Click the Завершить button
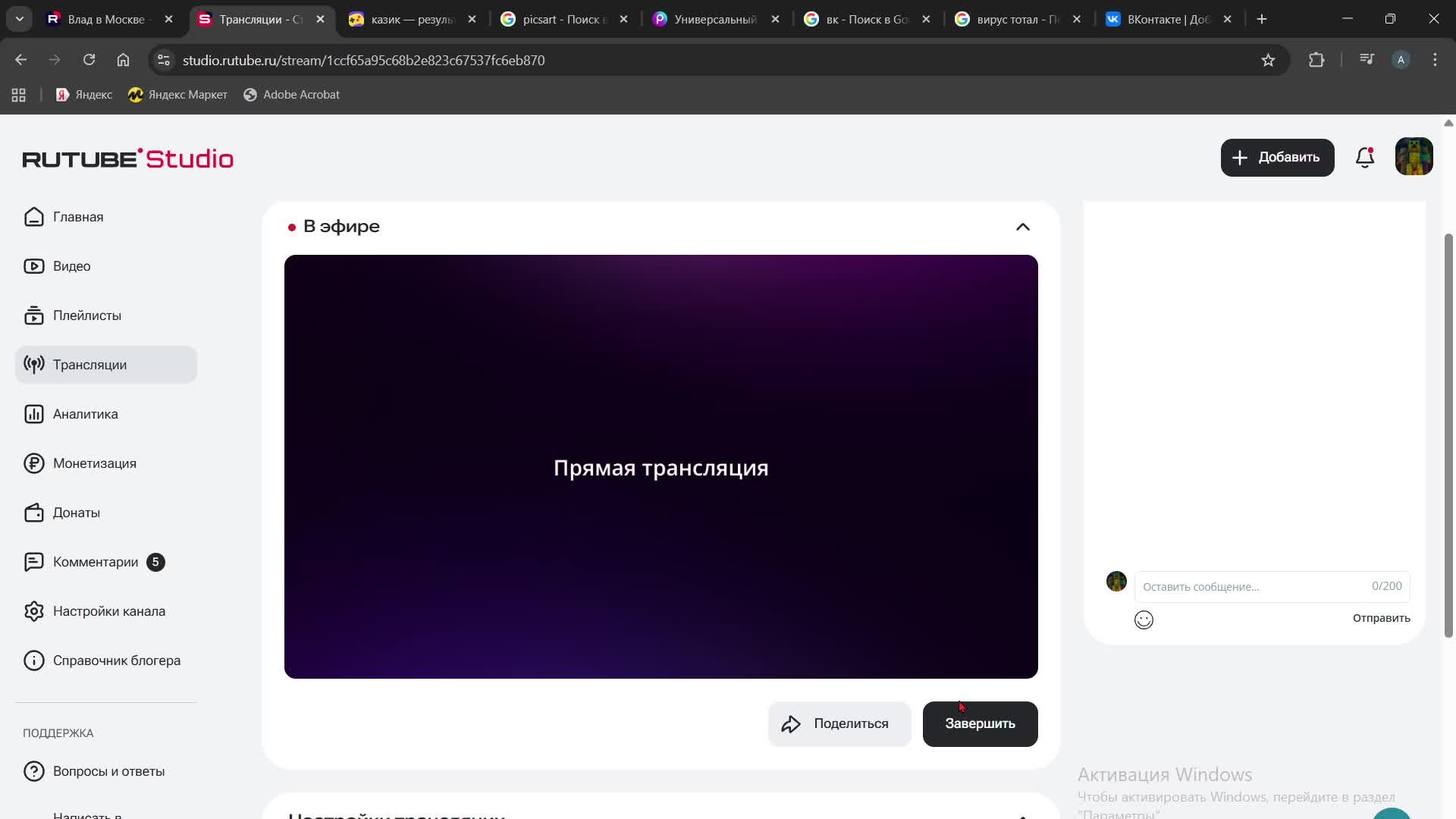Viewport: 1456px width, 819px height. (x=980, y=723)
